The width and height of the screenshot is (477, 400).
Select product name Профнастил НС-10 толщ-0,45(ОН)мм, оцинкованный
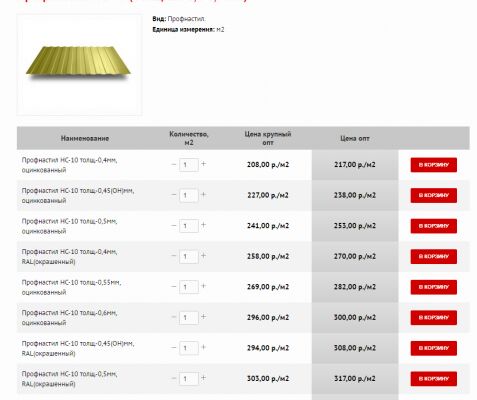click(x=78, y=196)
